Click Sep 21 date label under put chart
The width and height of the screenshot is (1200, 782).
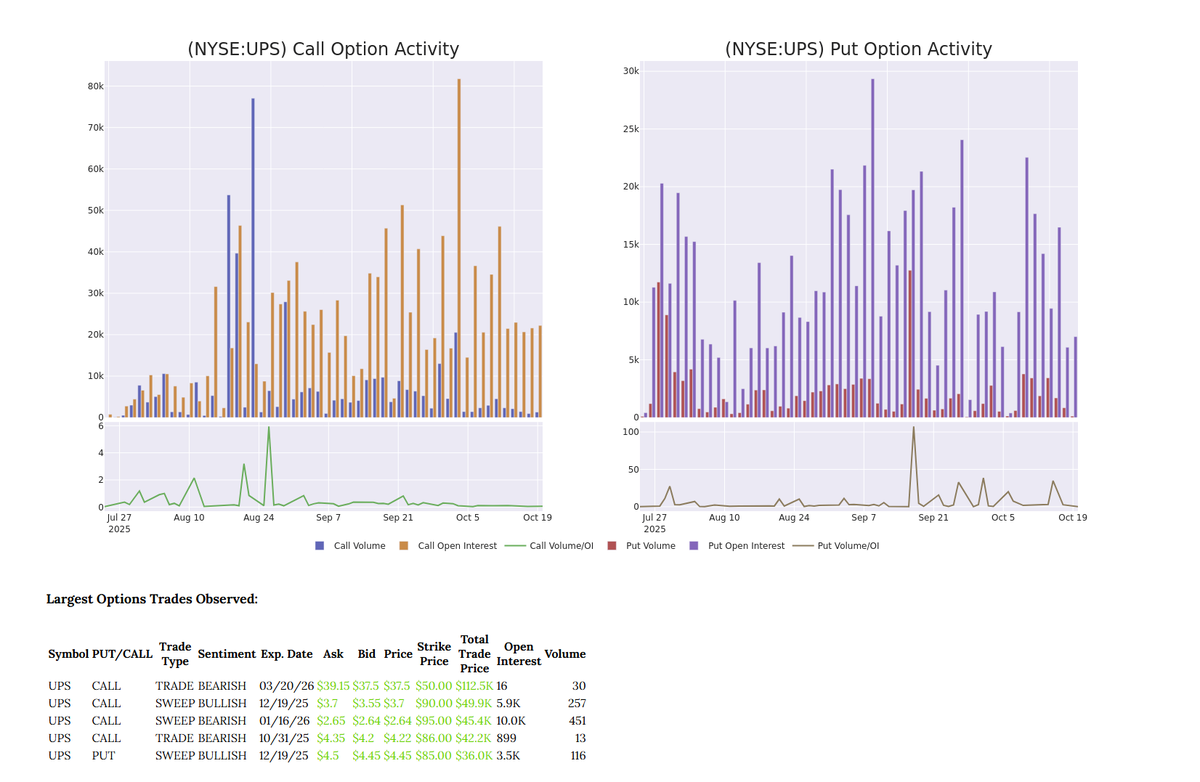click(933, 517)
